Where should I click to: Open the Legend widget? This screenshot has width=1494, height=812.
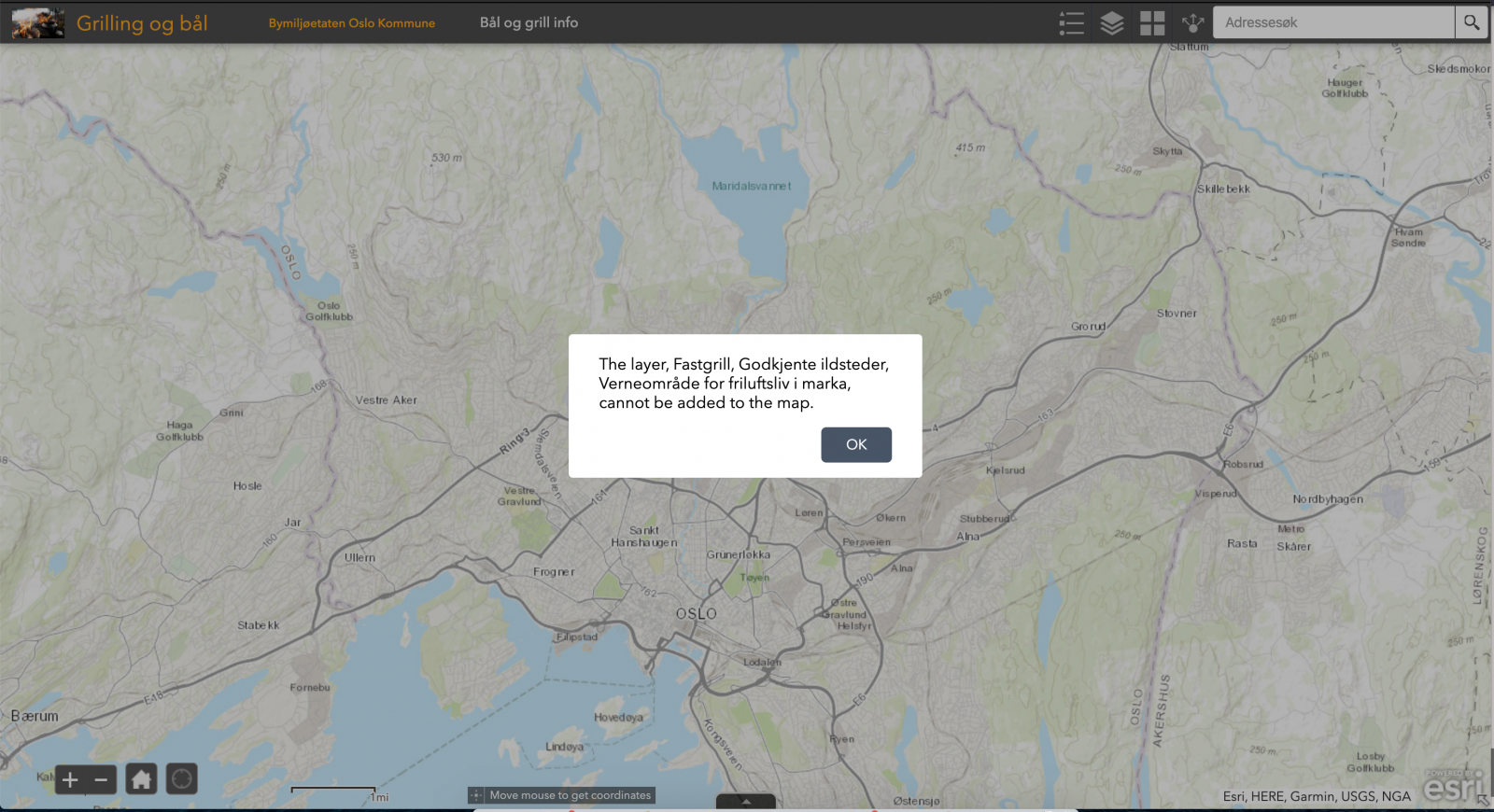(x=1071, y=23)
